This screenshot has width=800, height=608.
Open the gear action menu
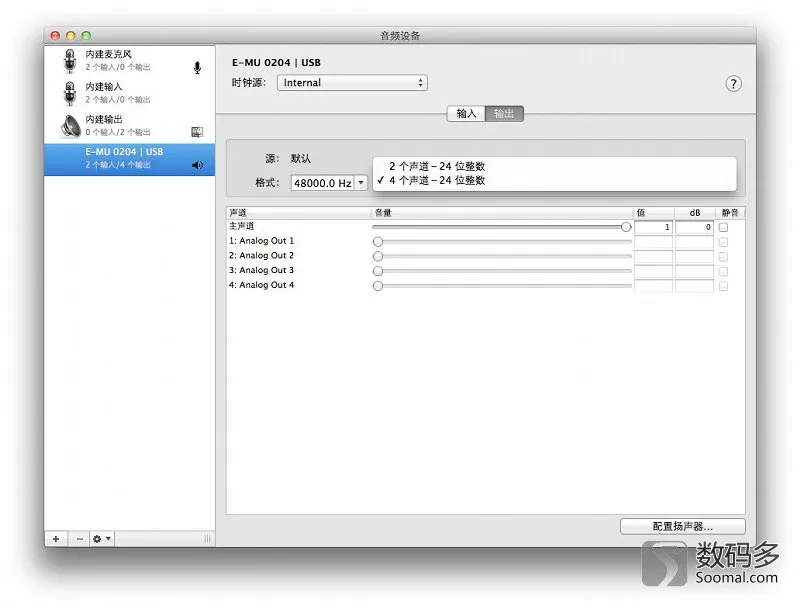102,539
